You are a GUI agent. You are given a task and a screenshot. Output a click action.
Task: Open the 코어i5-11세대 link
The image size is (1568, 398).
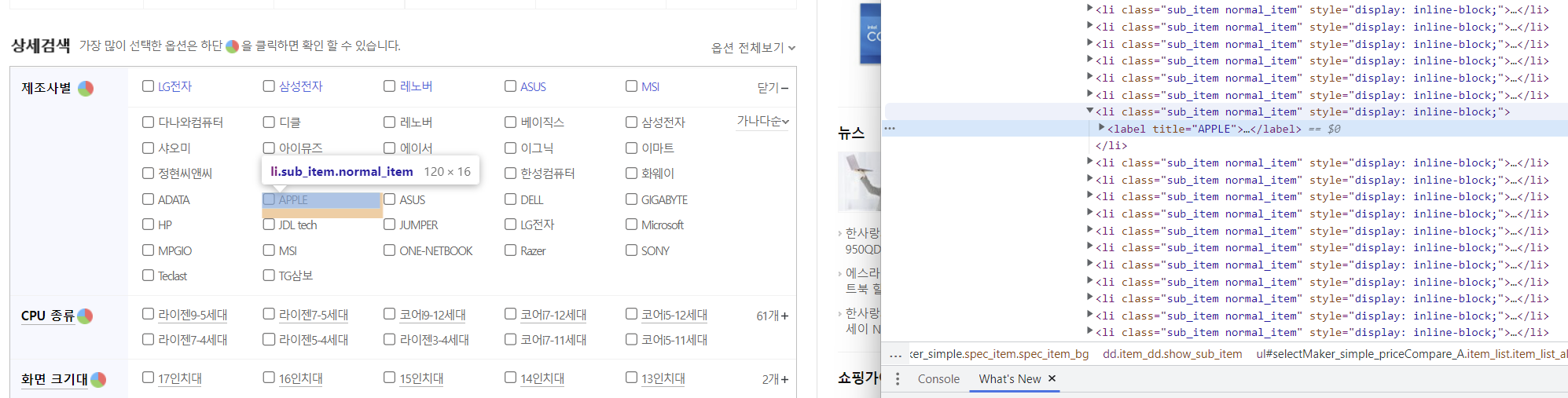674,340
